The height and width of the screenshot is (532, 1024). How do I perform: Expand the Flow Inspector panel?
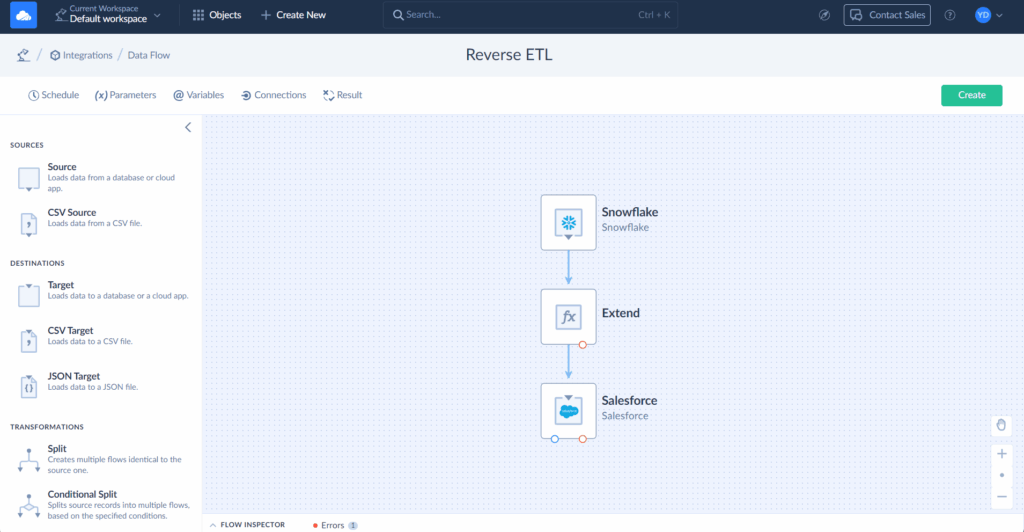tap(248, 525)
